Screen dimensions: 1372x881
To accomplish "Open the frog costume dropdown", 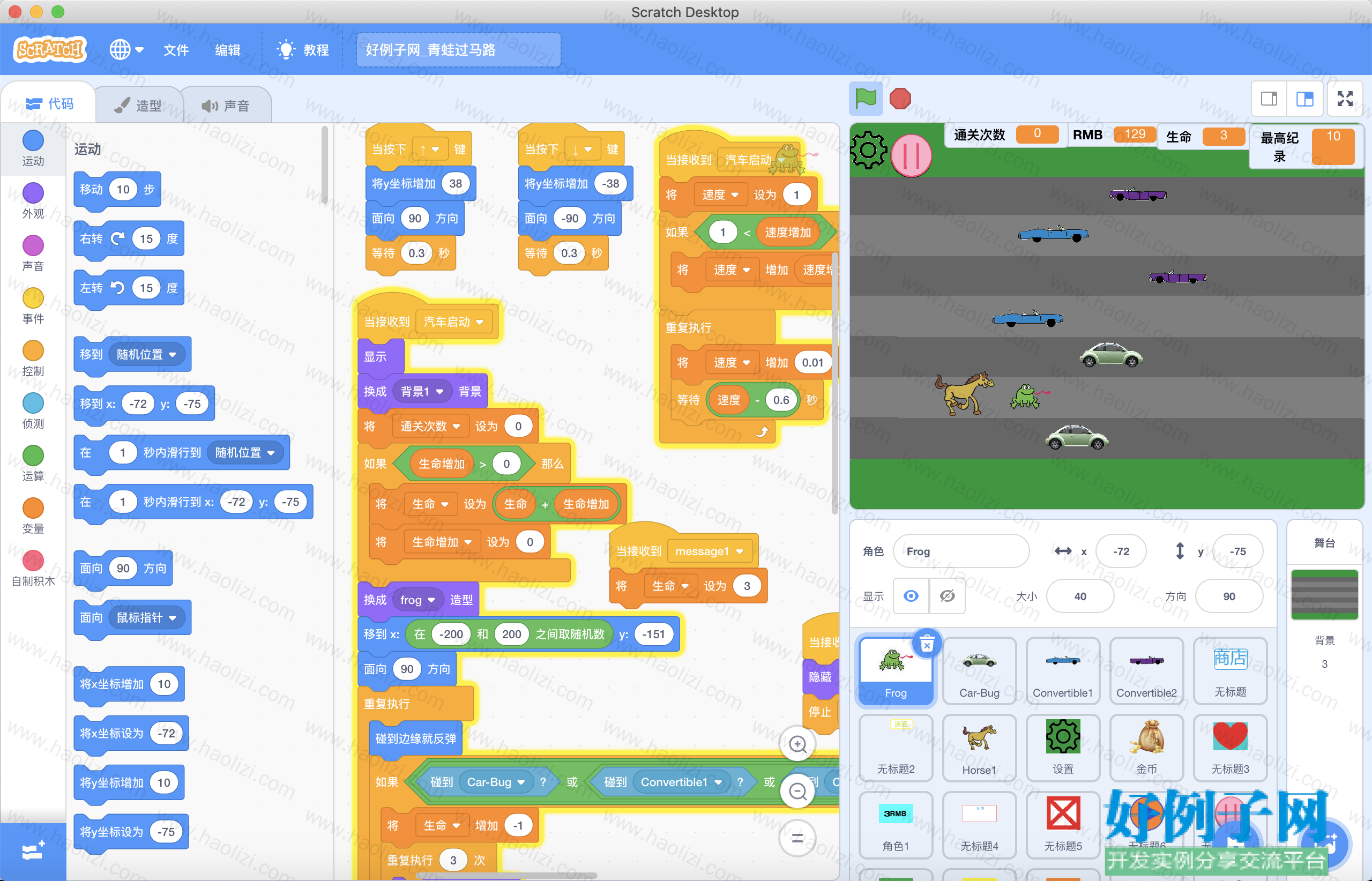I will 417,600.
